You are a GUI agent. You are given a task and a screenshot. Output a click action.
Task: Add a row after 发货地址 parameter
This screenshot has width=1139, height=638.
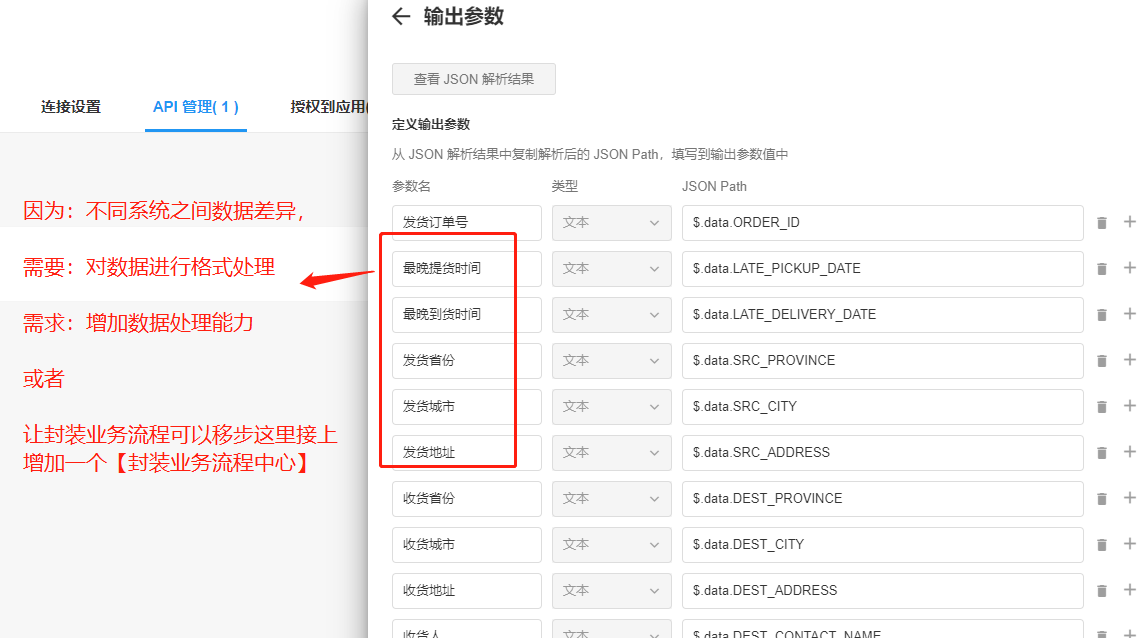pos(1130,452)
